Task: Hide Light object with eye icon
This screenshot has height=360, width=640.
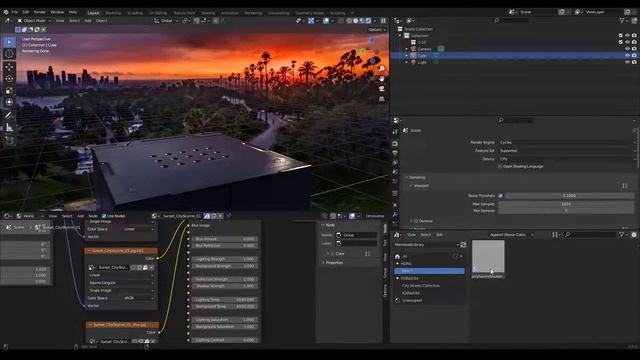Action: coord(627,62)
